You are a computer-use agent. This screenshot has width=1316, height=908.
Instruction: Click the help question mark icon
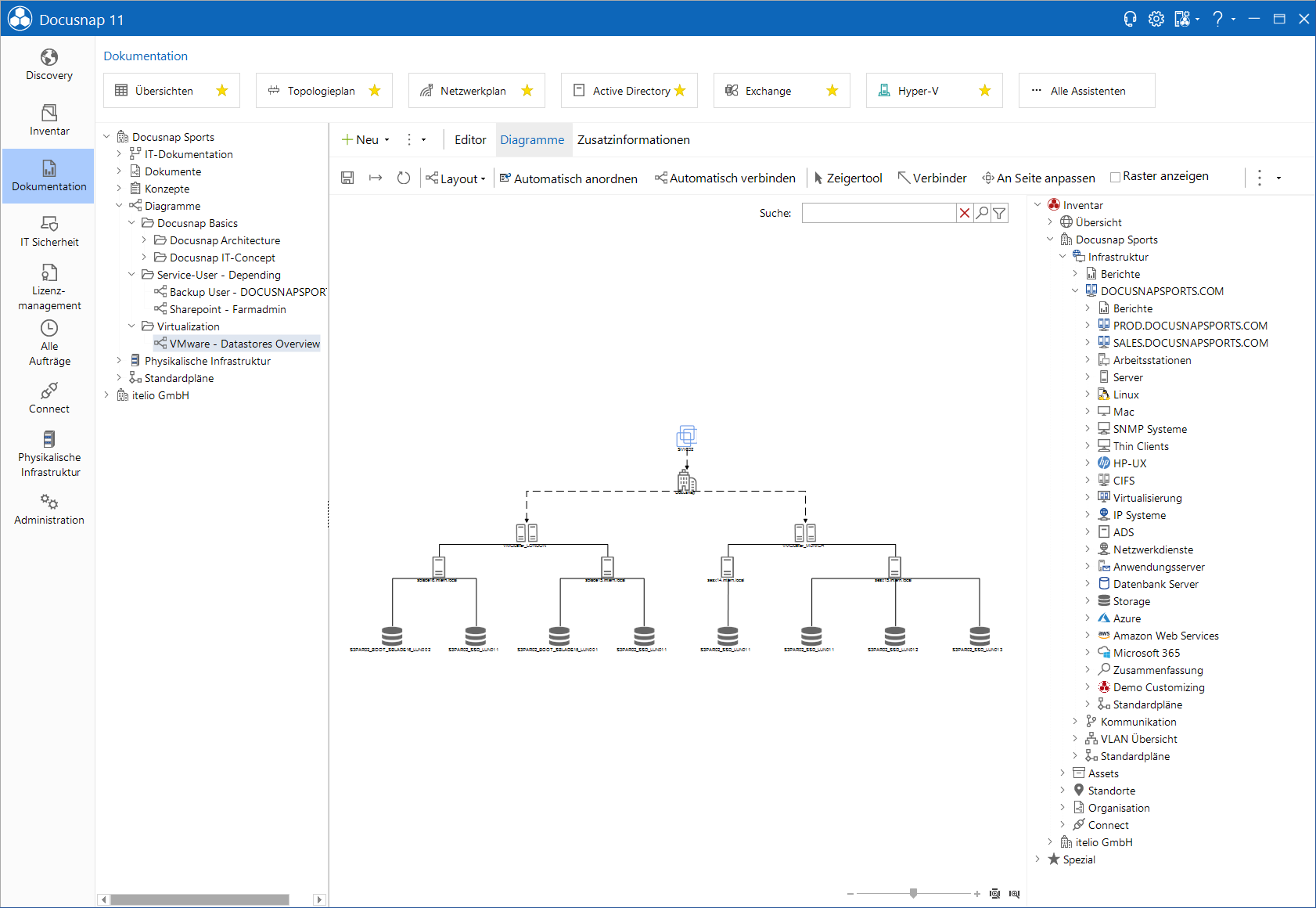point(1218,19)
